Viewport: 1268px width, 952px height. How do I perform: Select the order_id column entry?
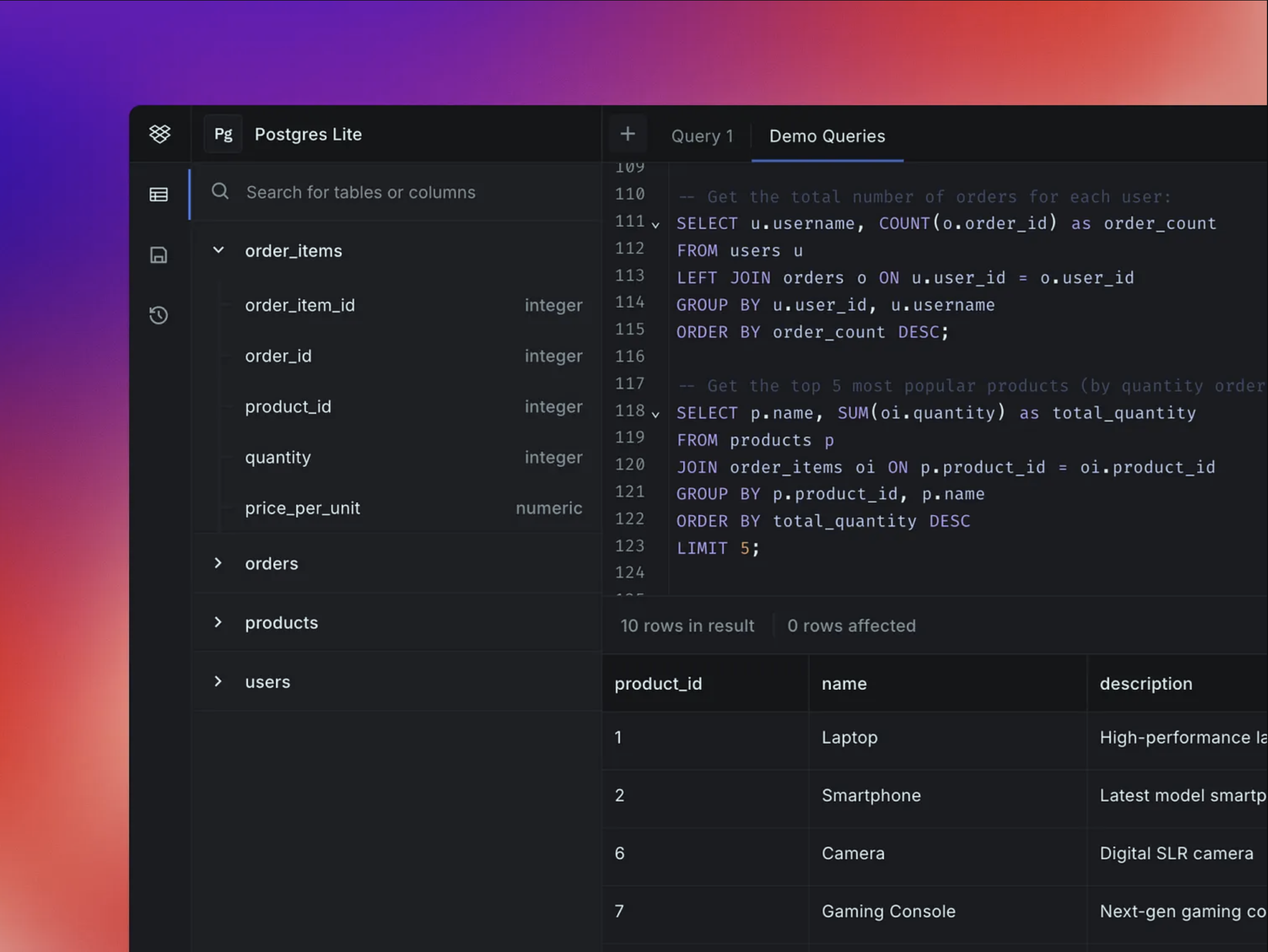pos(278,356)
